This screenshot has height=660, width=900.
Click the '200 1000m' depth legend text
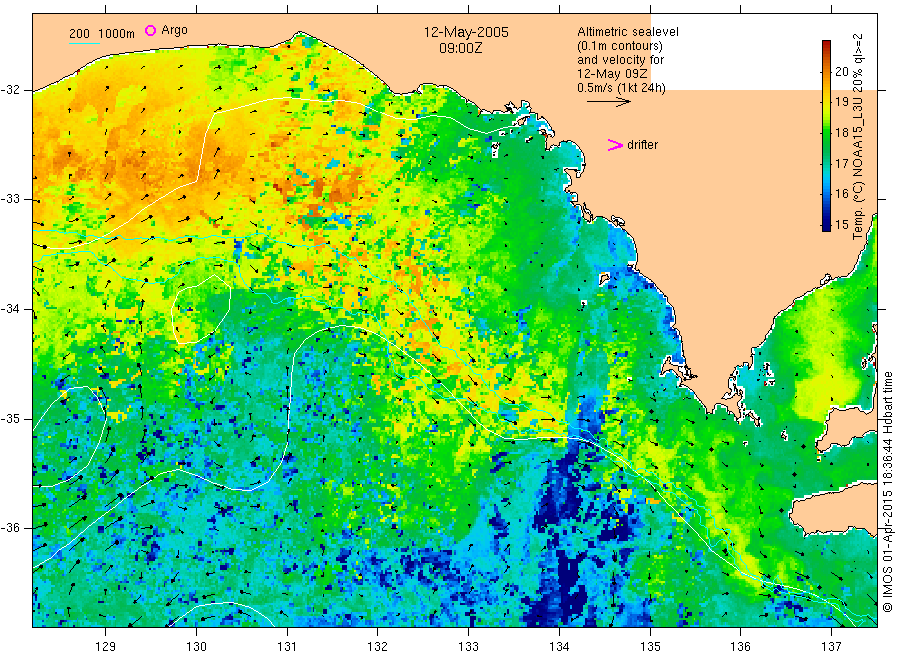click(x=102, y=34)
